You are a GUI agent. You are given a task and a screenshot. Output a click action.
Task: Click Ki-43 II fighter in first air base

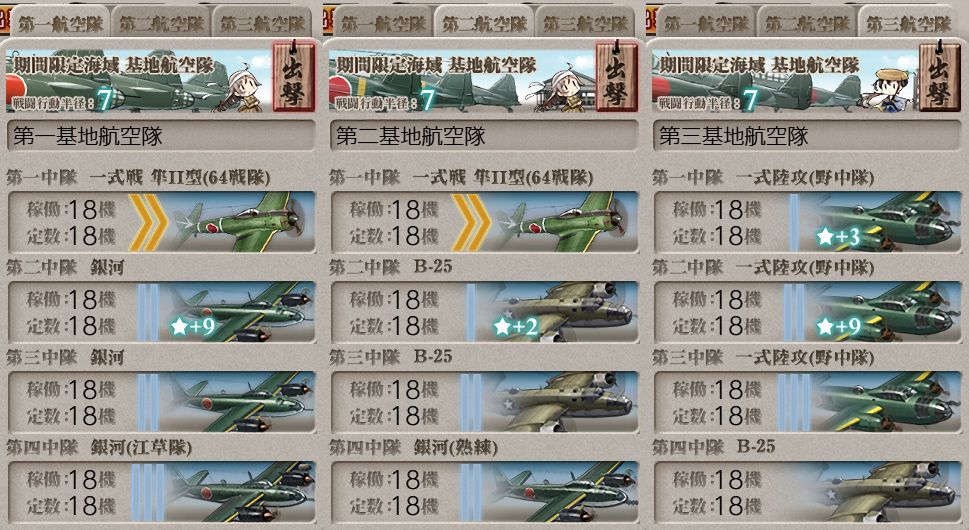(161, 222)
